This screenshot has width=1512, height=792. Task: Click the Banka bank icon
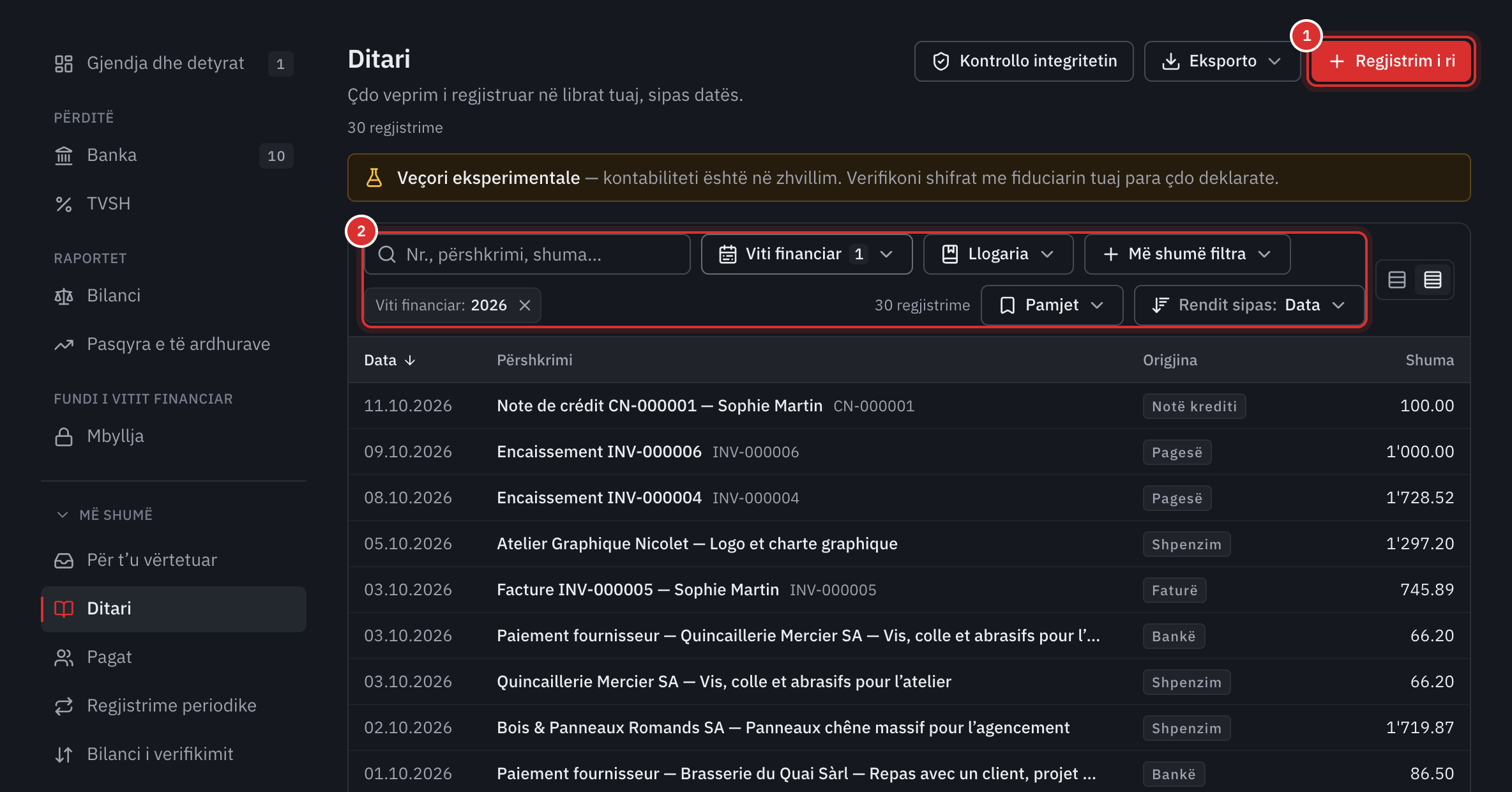tap(64, 155)
